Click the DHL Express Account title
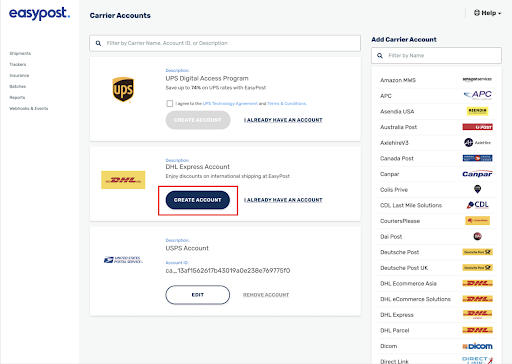The height and width of the screenshot is (364, 512). pyautogui.click(x=198, y=167)
